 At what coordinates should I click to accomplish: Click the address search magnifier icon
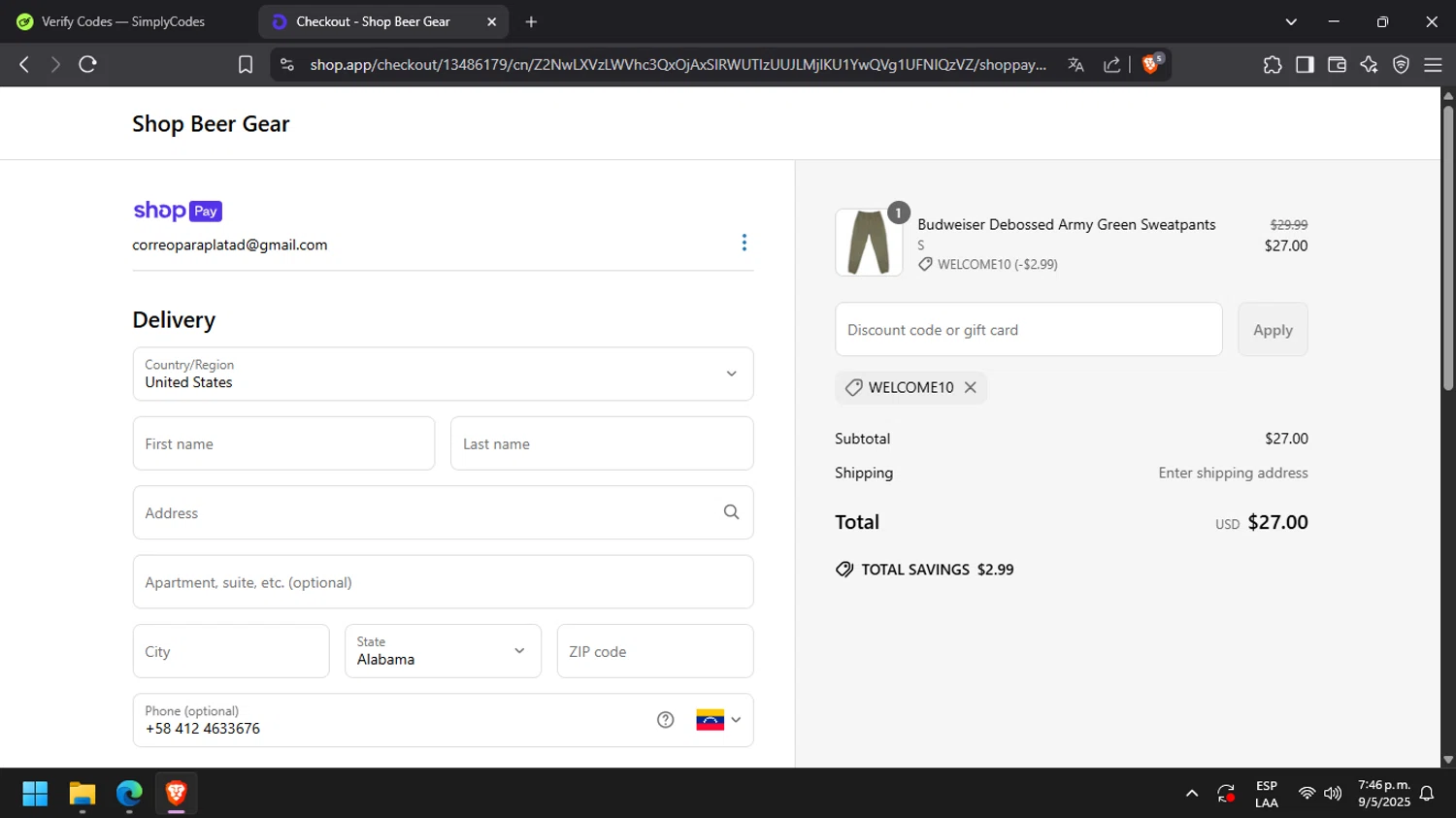(x=731, y=512)
